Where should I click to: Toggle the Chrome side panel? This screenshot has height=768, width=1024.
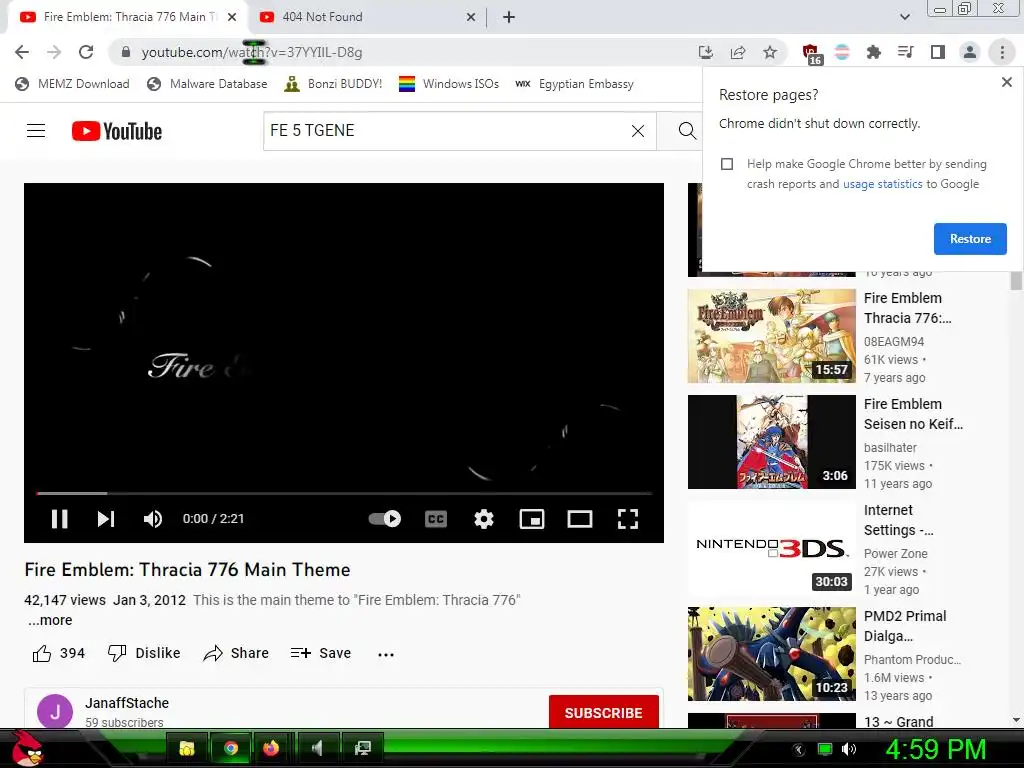[x=938, y=52]
